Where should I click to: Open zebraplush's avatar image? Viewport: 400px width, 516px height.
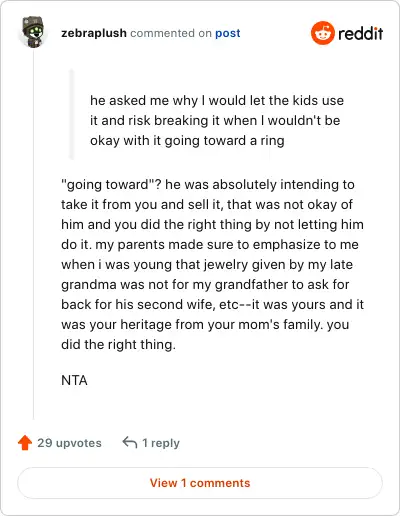(33, 32)
